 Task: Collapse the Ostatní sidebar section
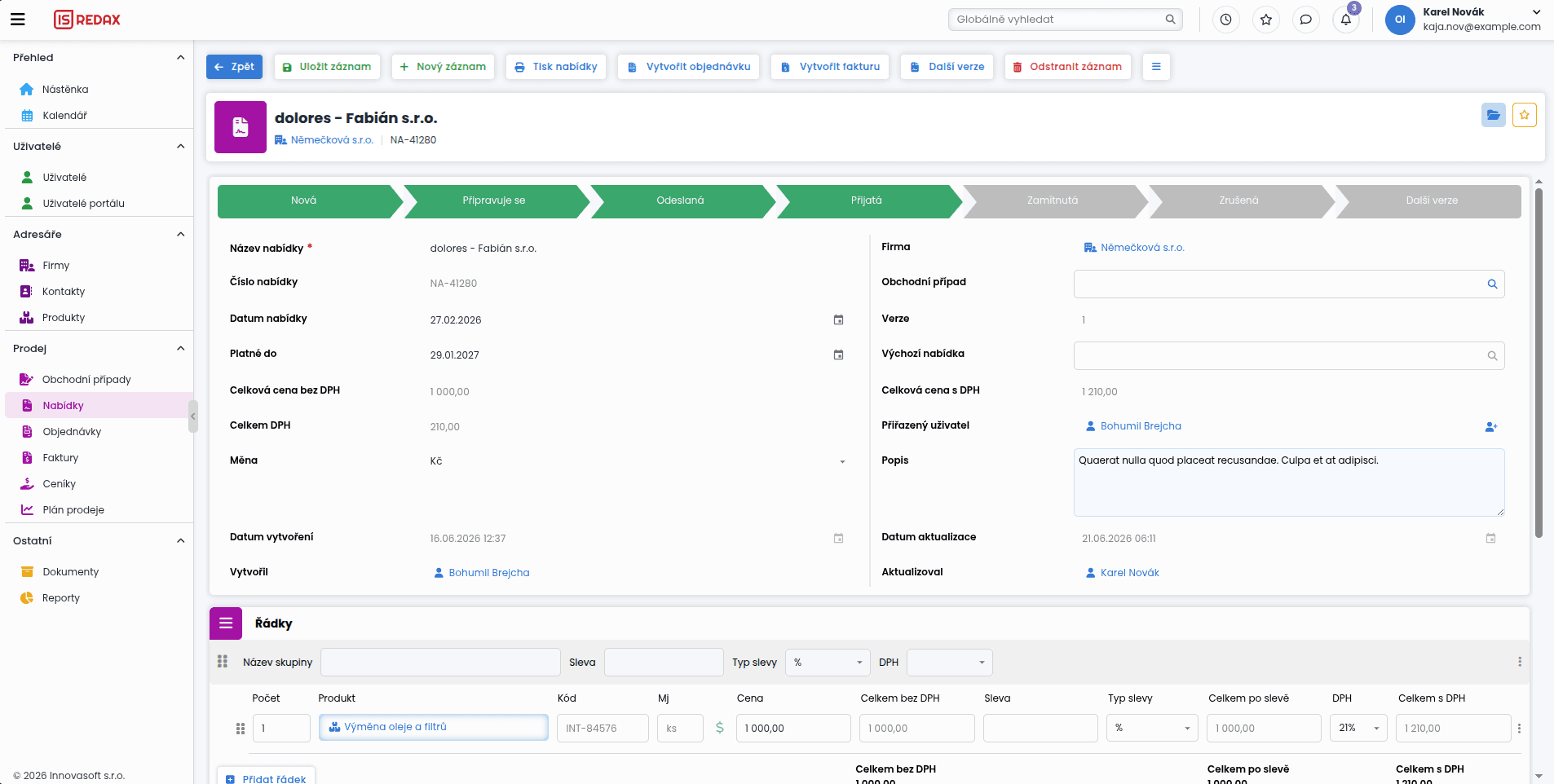(x=180, y=541)
